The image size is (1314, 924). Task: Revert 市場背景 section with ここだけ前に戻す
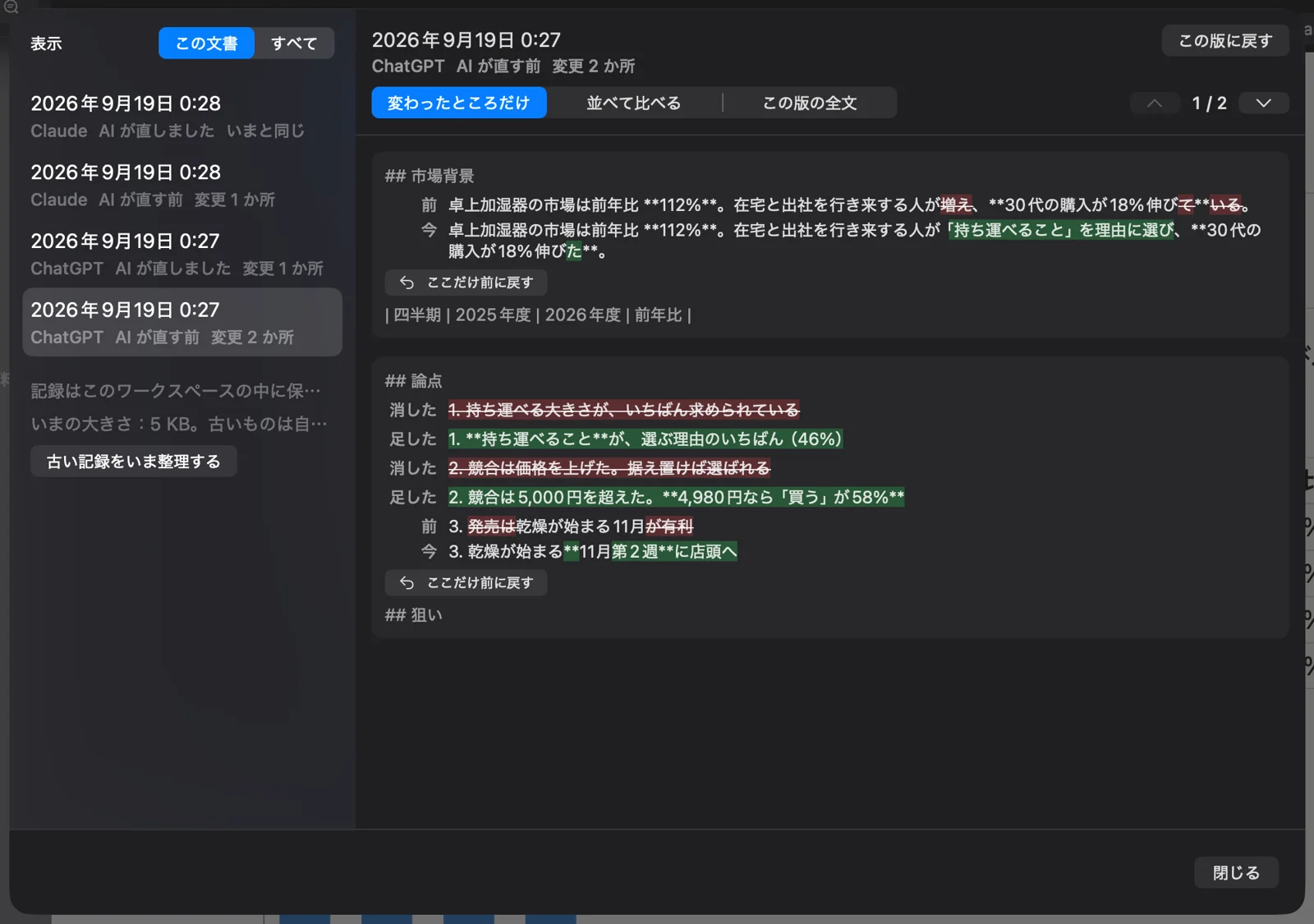click(x=466, y=283)
